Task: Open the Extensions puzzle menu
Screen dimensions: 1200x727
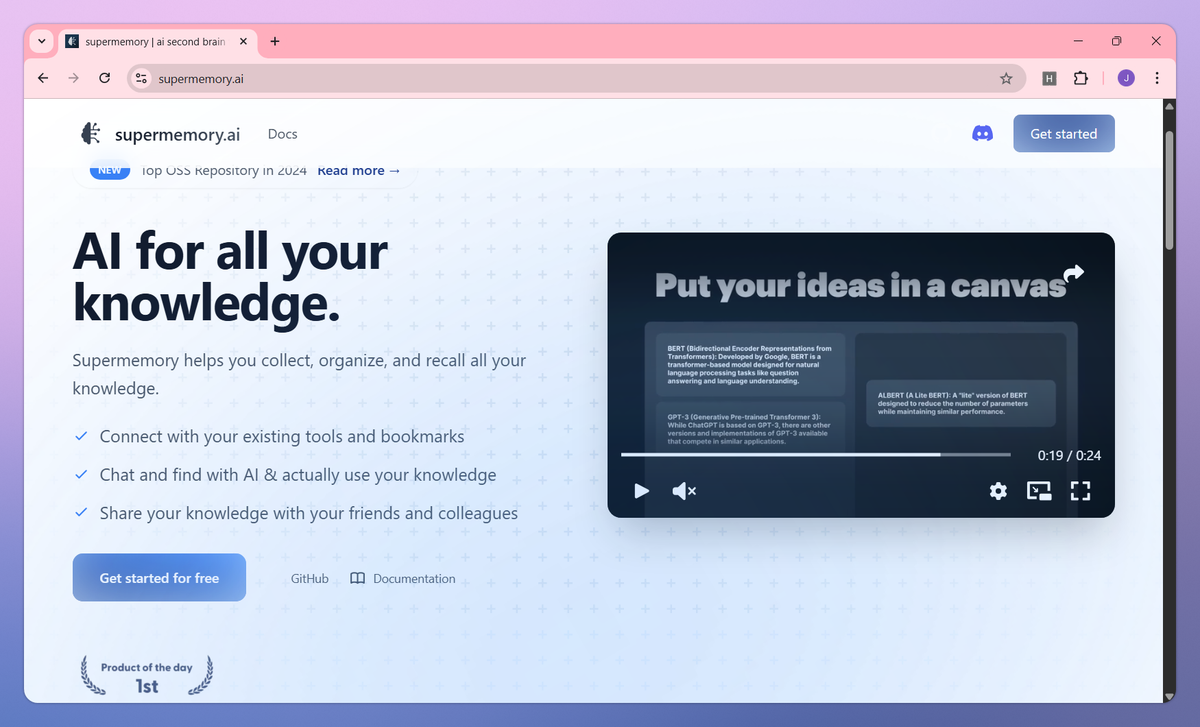Action: pyautogui.click(x=1081, y=78)
